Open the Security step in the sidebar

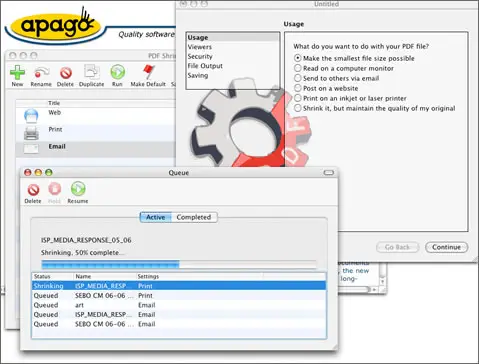point(200,56)
